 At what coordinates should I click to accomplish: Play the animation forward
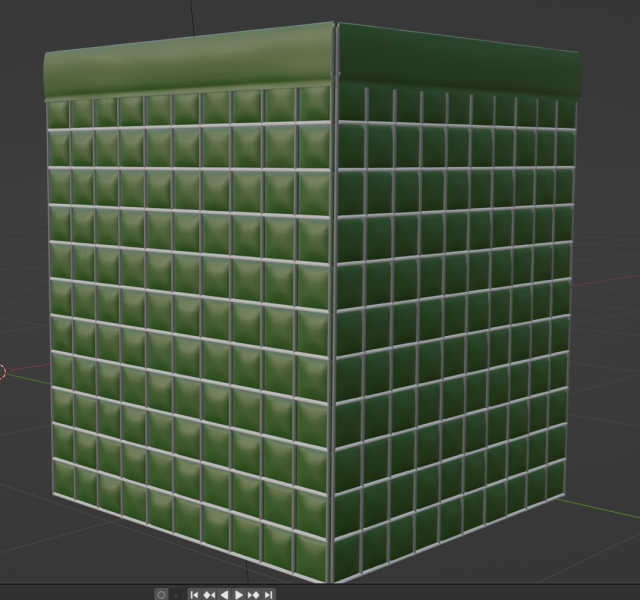[x=239, y=594]
